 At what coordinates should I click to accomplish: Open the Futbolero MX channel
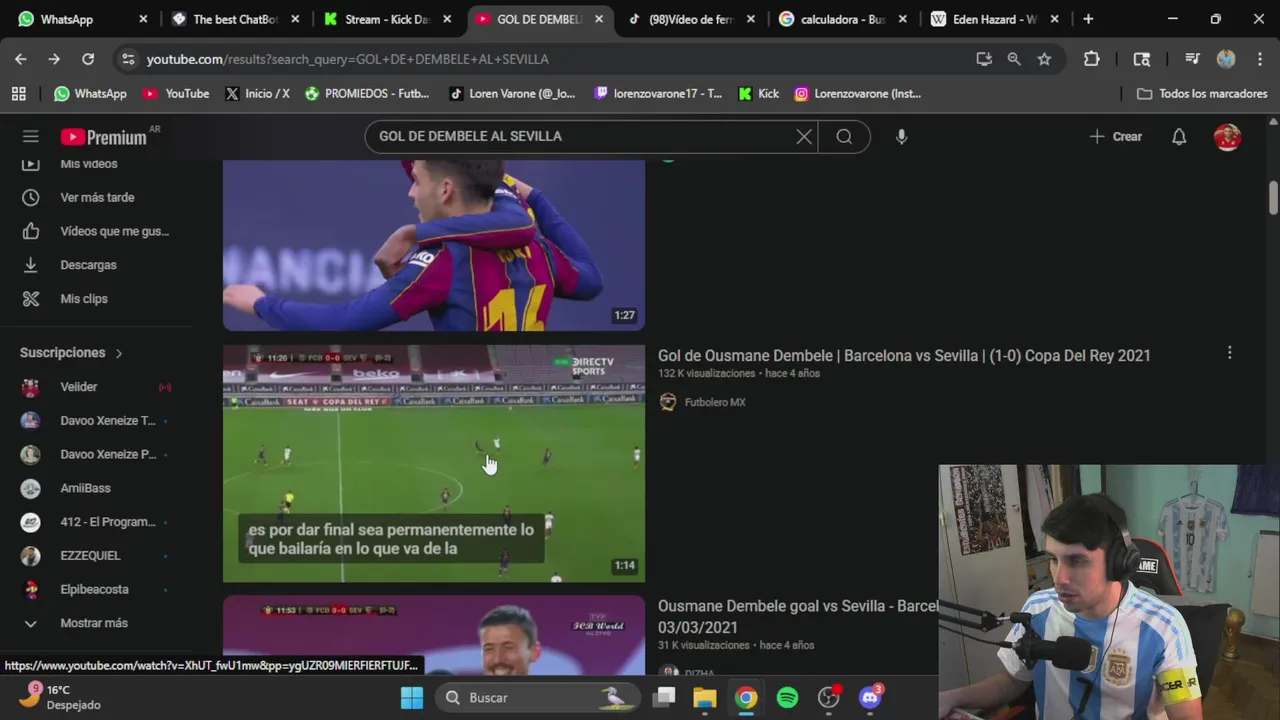point(714,402)
